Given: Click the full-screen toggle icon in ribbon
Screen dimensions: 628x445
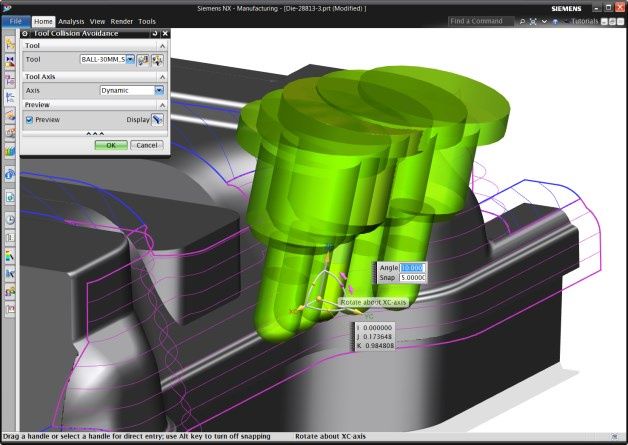Looking at the screenshot, I should click(x=533, y=22).
